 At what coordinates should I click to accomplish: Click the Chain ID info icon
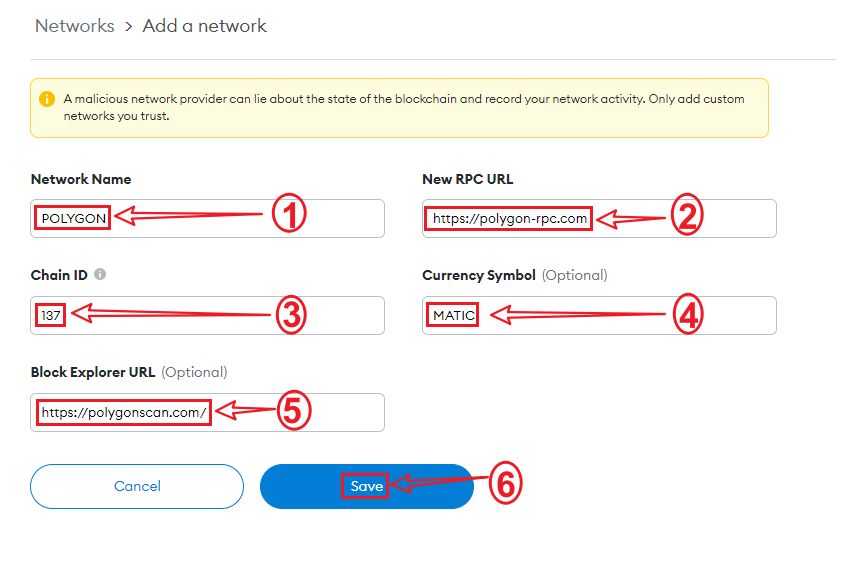pos(100,274)
